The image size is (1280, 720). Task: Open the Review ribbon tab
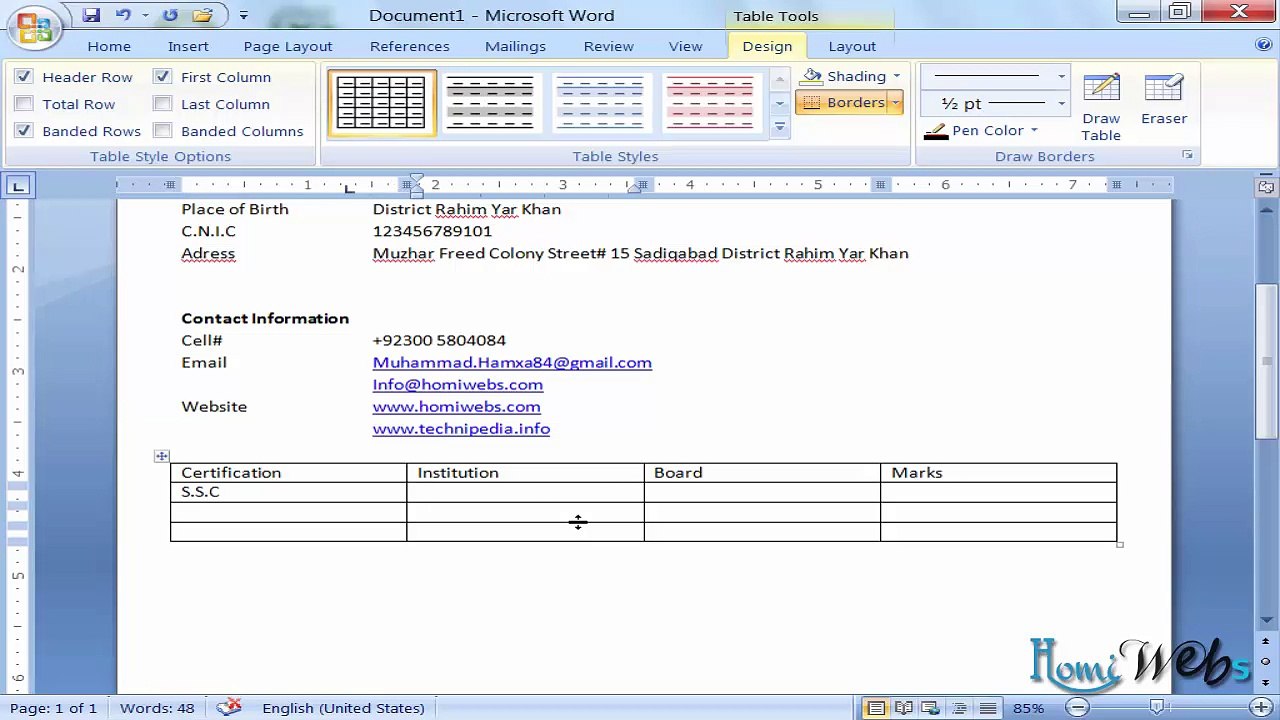[609, 46]
